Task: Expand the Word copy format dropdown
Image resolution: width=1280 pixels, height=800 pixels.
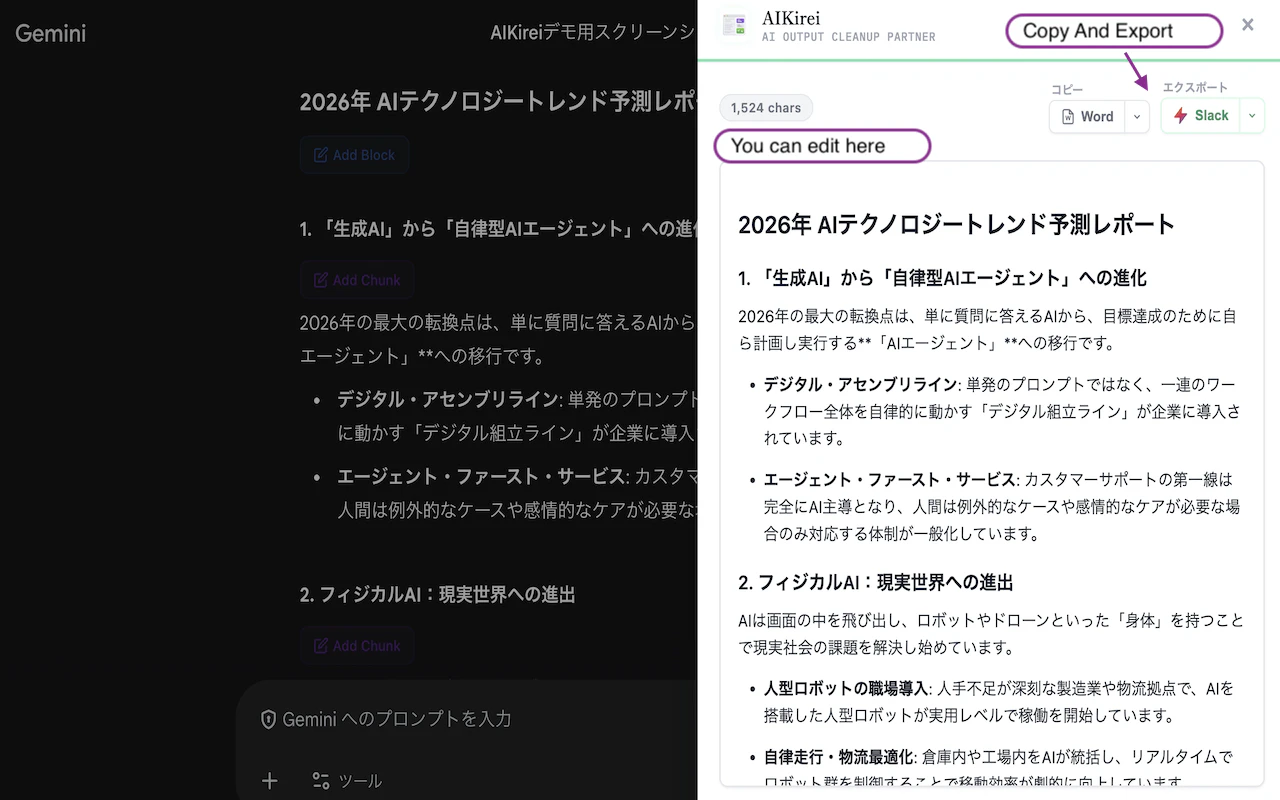Action: tap(1136, 116)
